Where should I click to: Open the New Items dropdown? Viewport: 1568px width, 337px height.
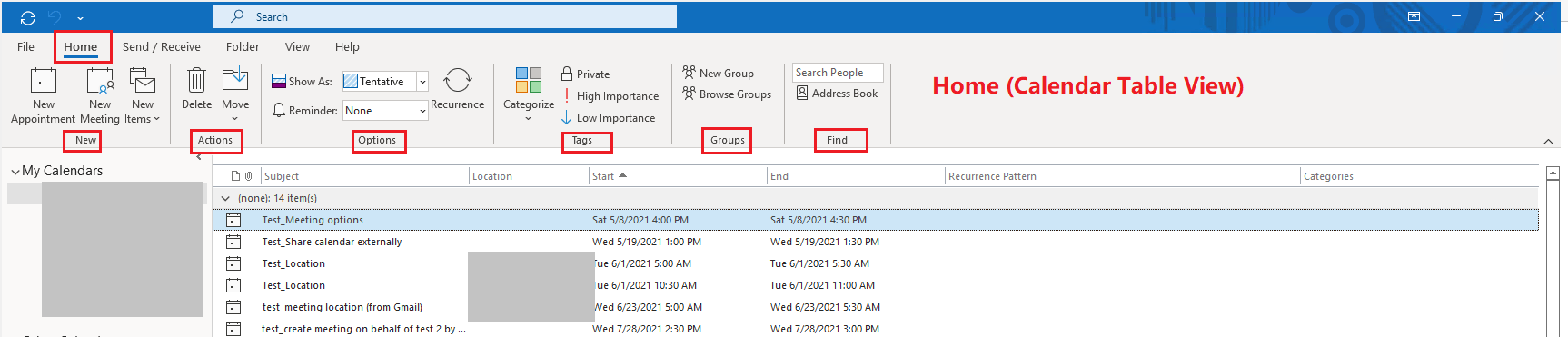(143, 95)
